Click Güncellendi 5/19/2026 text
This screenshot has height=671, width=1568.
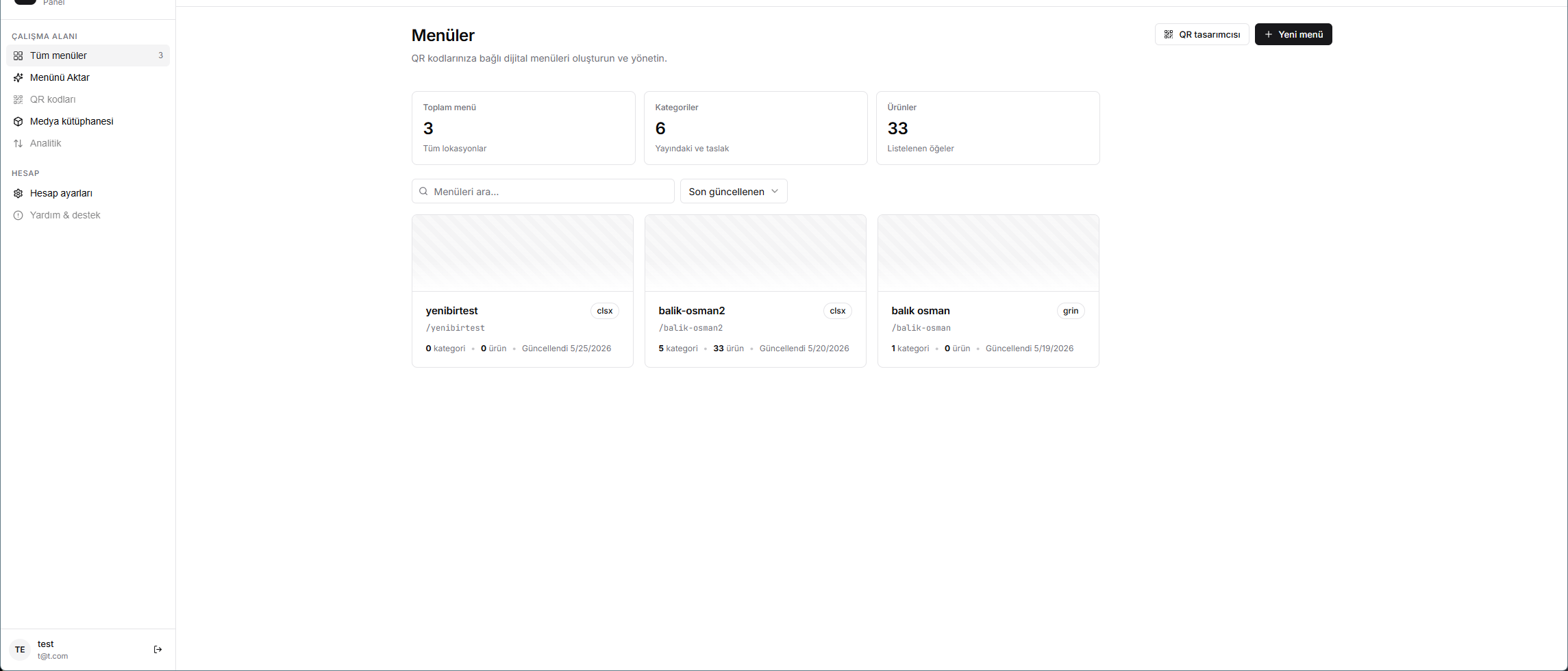[1030, 349]
